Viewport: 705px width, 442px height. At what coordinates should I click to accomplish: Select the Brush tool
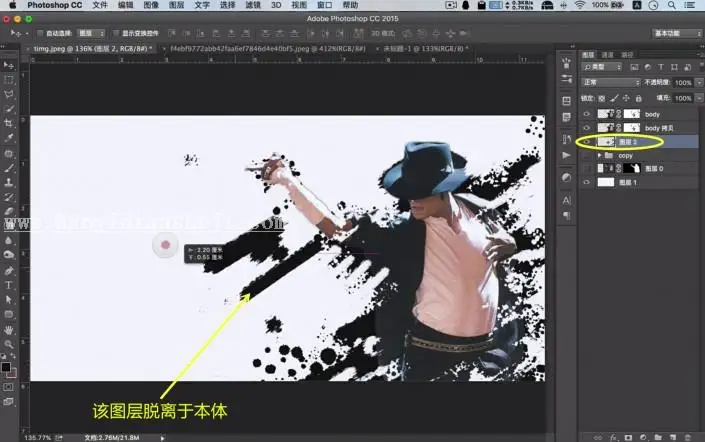[9, 168]
